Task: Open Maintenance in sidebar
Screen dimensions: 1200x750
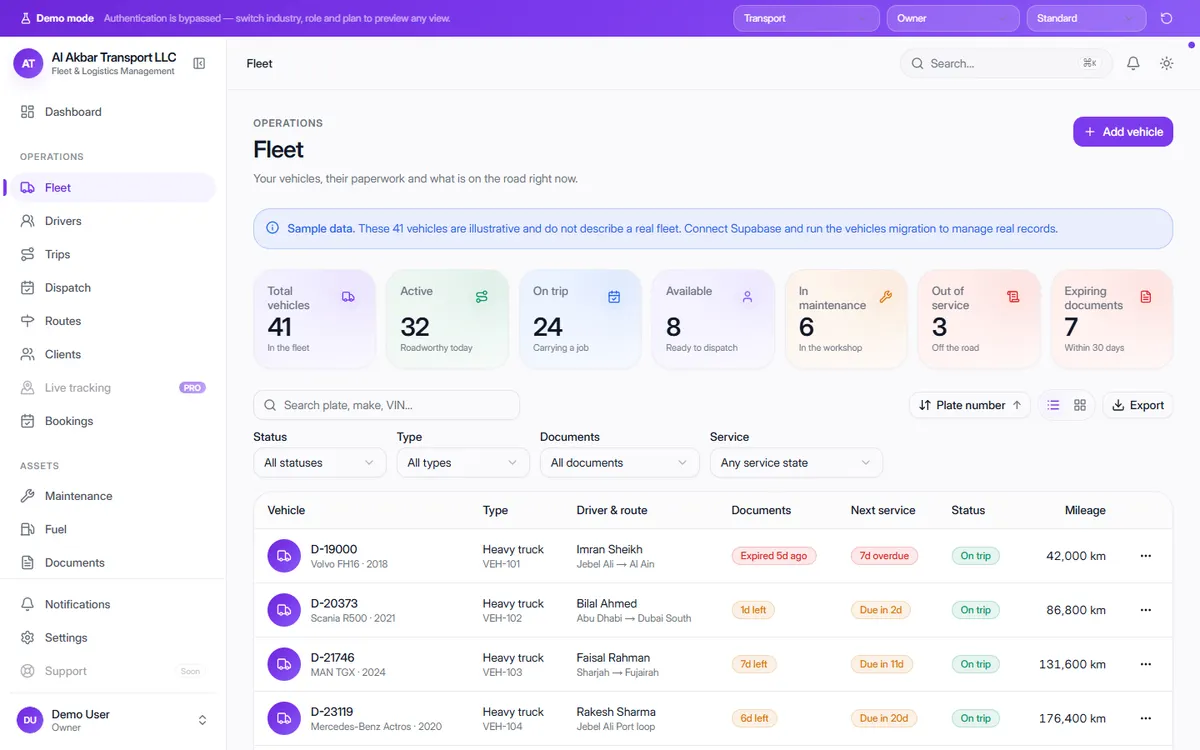Action: (x=113, y=496)
